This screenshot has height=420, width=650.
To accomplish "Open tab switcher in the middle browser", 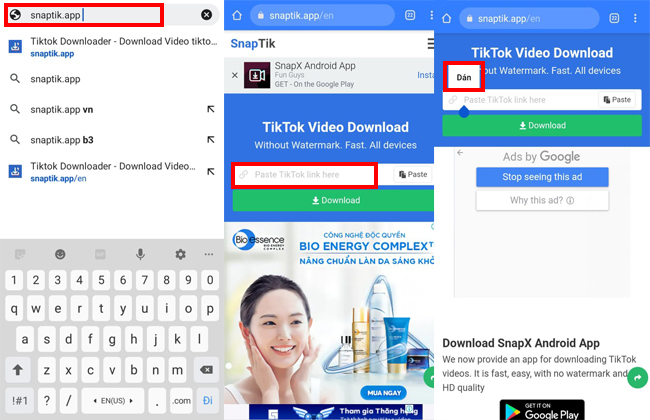I will click(x=410, y=15).
